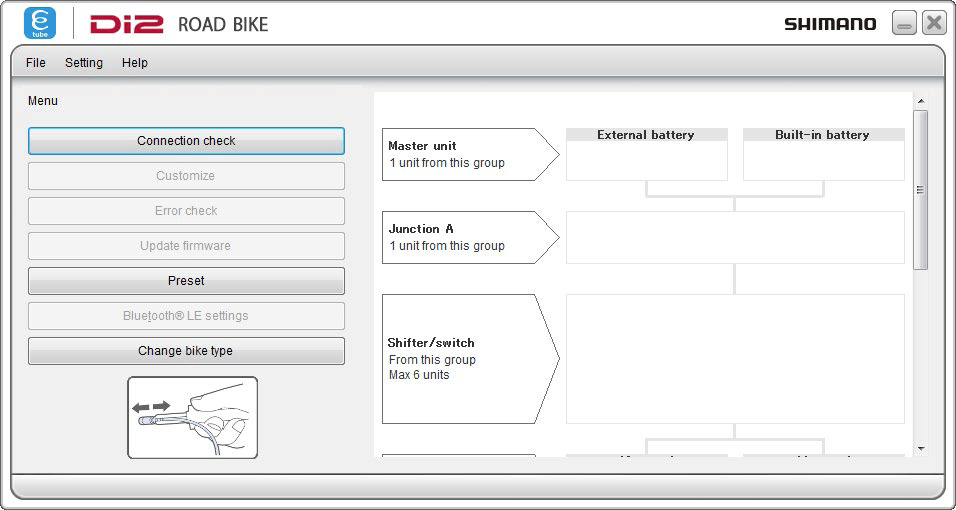The height and width of the screenshot is (510, 956).
Task: Click the 'Max 6 units' text
Action: click(419, 375)
